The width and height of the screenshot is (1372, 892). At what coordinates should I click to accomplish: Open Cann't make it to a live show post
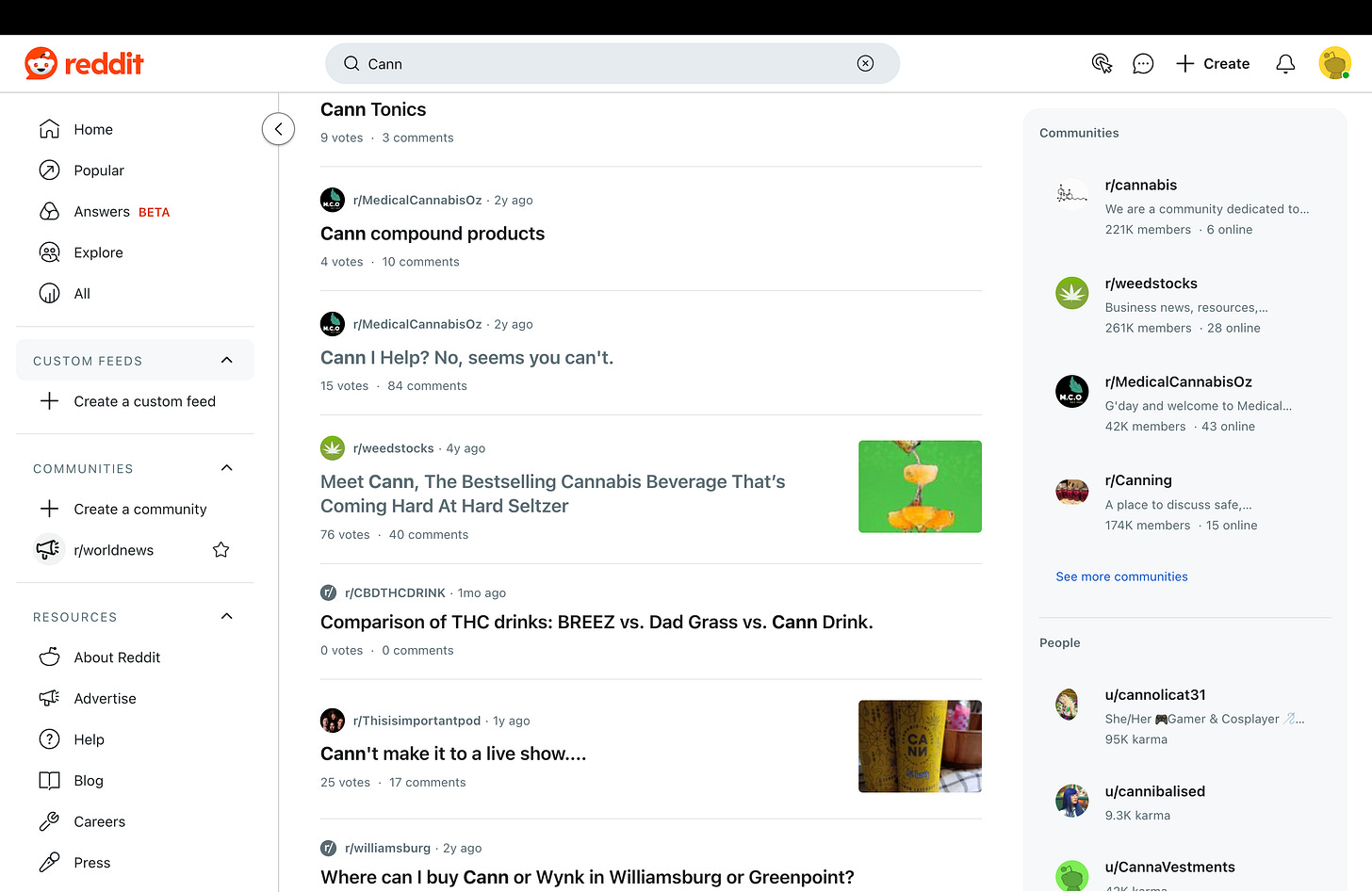tap(453, 754)
